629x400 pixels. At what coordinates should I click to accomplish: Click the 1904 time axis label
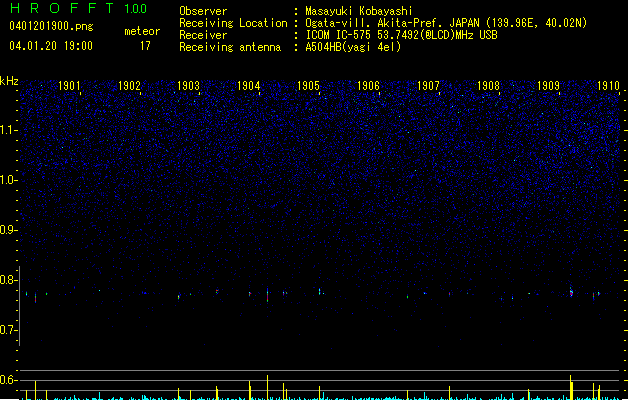point(249,86)
